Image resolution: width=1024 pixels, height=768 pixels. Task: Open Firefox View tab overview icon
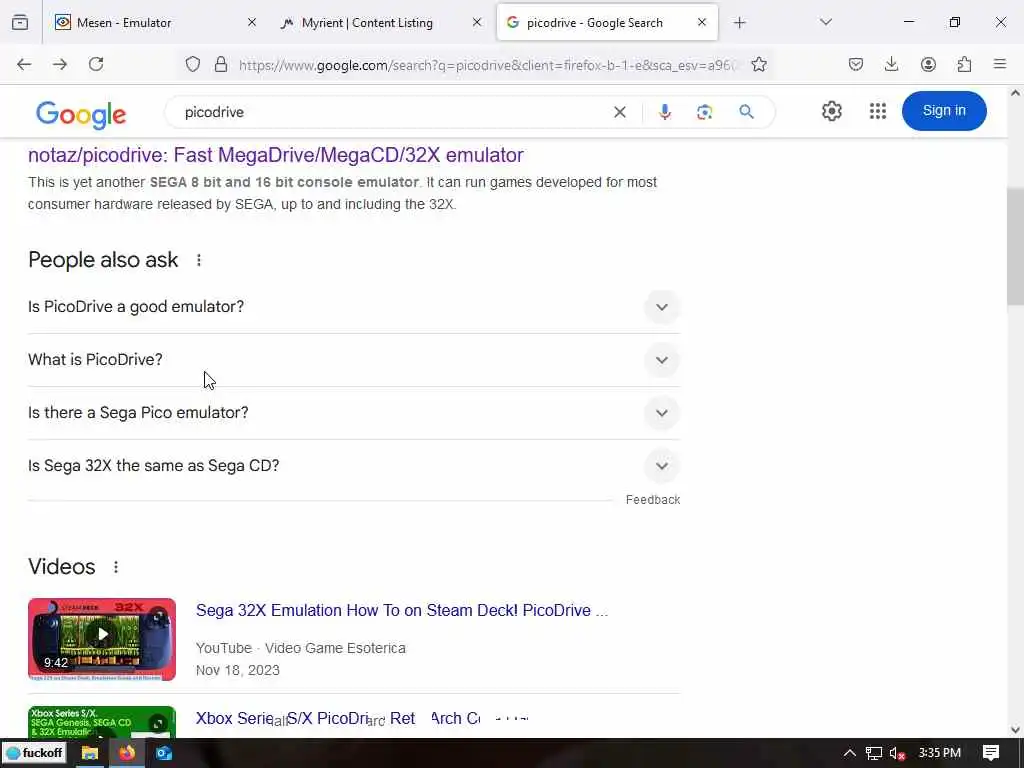click(20, 23)
